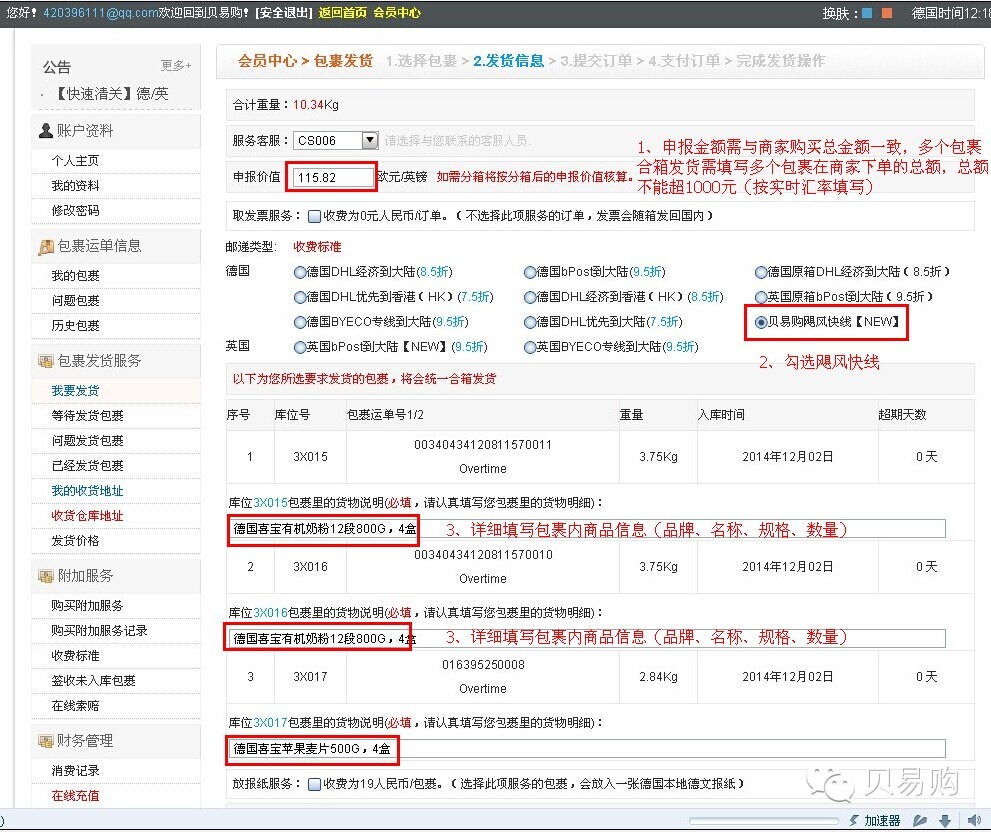Click the 附加服务 section icon

46,576
